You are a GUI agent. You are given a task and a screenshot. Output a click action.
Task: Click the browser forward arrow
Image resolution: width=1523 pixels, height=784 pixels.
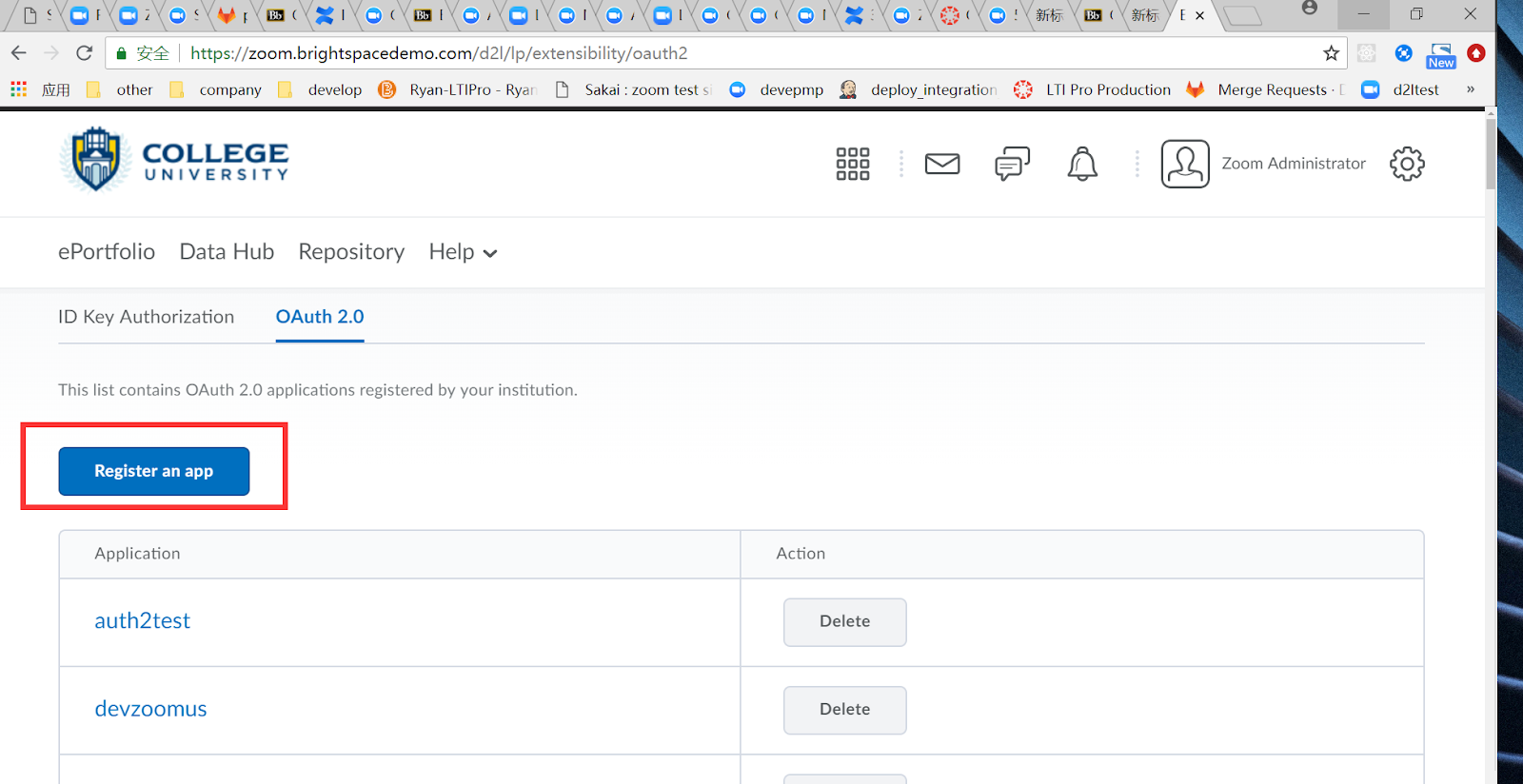pos(51,53)
